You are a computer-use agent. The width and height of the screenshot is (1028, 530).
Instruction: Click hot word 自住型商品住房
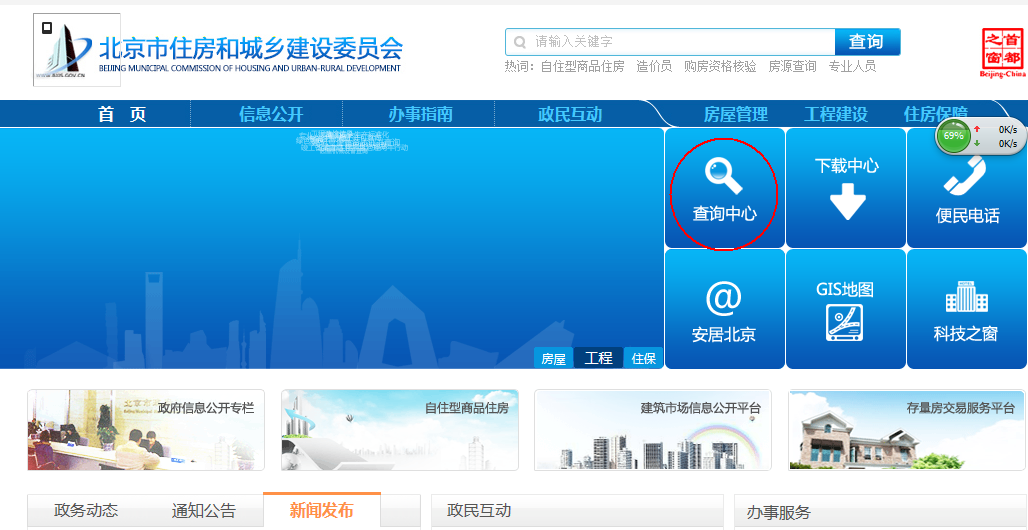coord(582,66)
